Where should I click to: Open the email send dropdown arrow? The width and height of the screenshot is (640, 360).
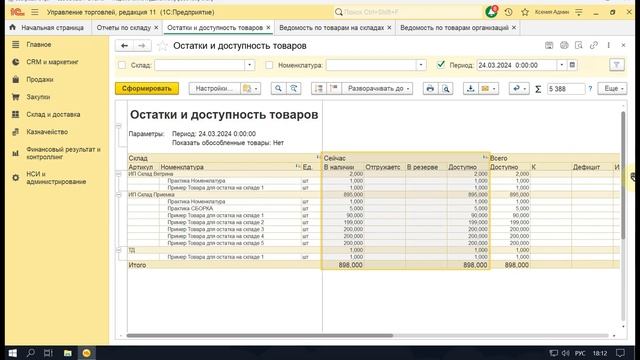(494, 89)
